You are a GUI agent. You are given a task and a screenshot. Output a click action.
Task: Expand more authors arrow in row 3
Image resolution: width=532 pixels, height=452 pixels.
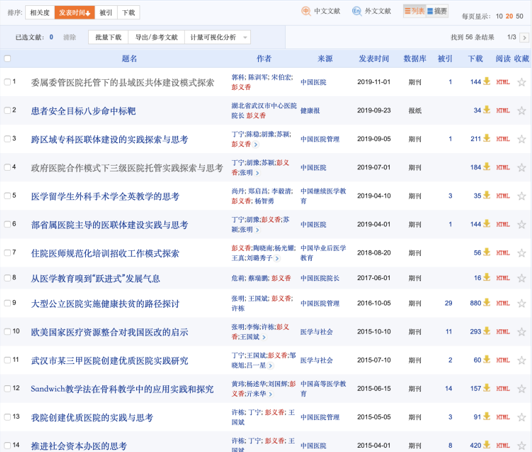[x=256, y=145]
